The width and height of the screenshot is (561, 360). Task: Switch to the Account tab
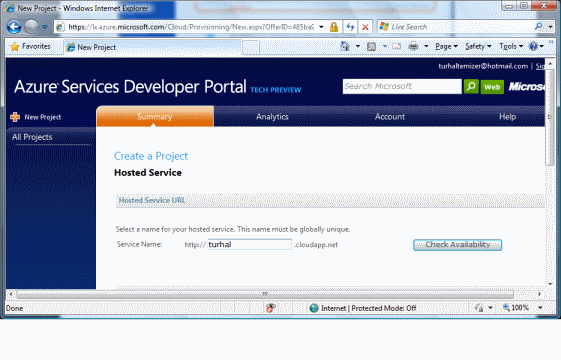coord(390,117)
